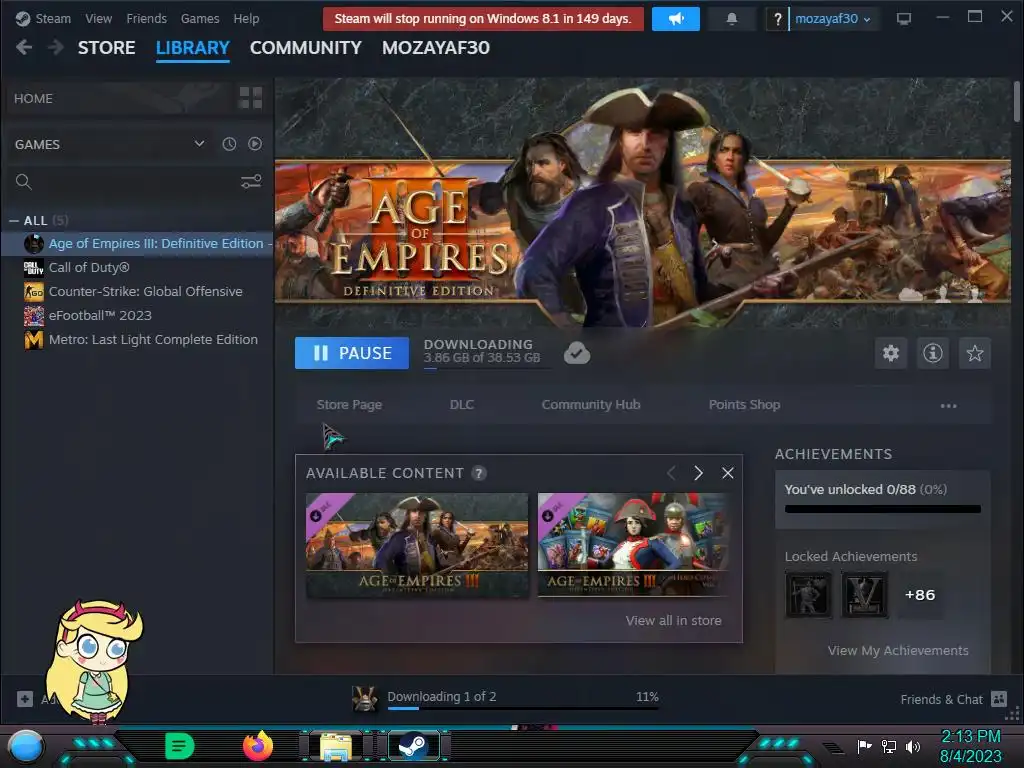Go forward with the right arrow
Screen dimensions: 1024x768
click(56, 47)
